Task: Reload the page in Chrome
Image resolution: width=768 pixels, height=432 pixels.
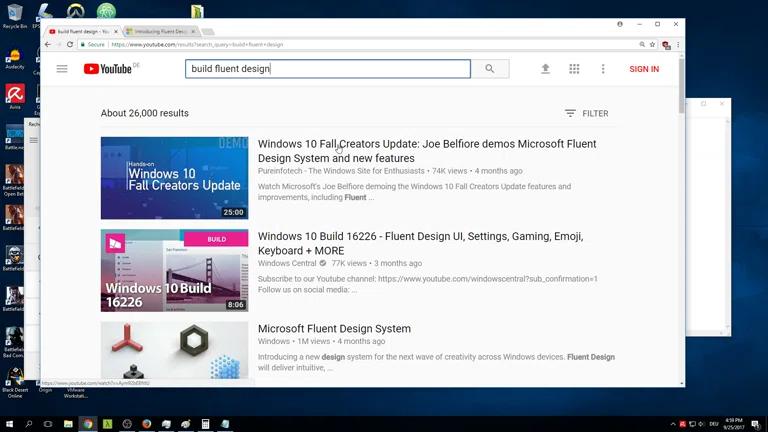Action: coord(70,45)
